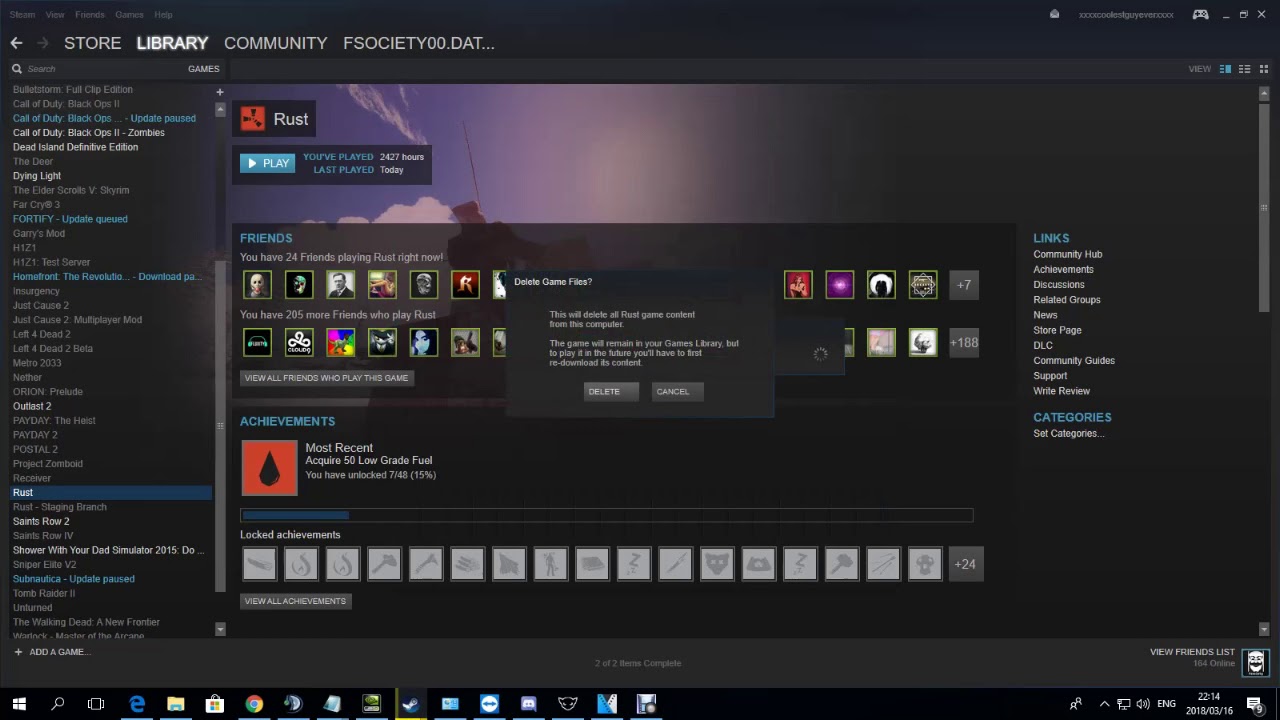Image resolution: width=1280 pixels, height=720 pixels.
Task: Open the Store Page link
Action: [x=1057, y=330]
